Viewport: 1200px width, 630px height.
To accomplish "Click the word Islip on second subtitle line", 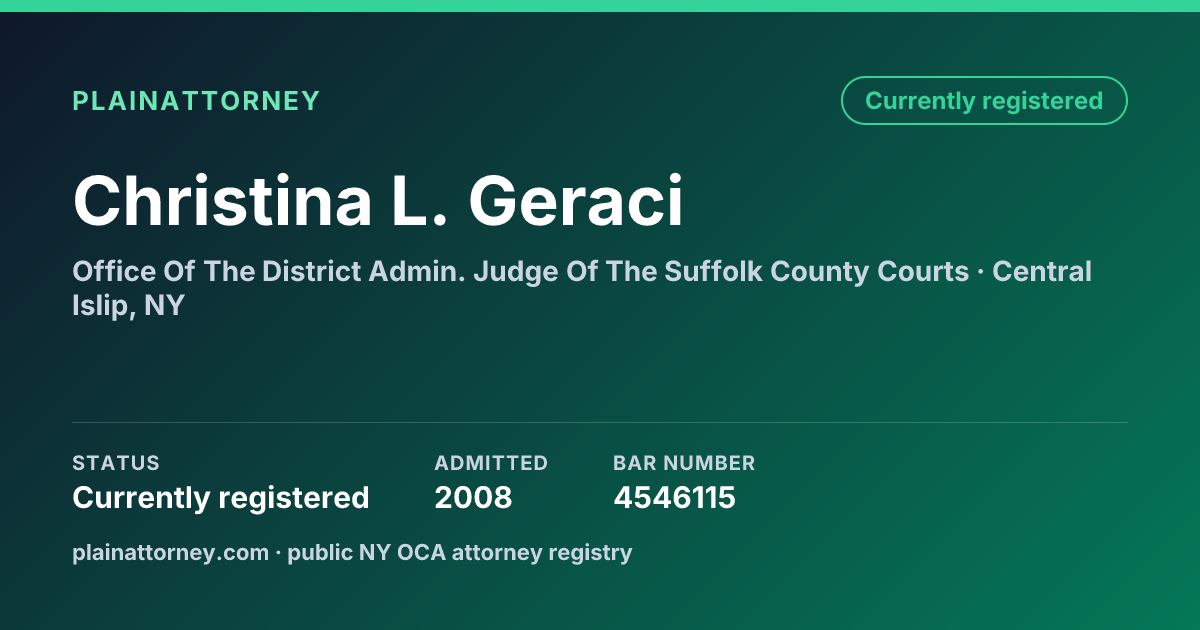I will tap(101, 306).
